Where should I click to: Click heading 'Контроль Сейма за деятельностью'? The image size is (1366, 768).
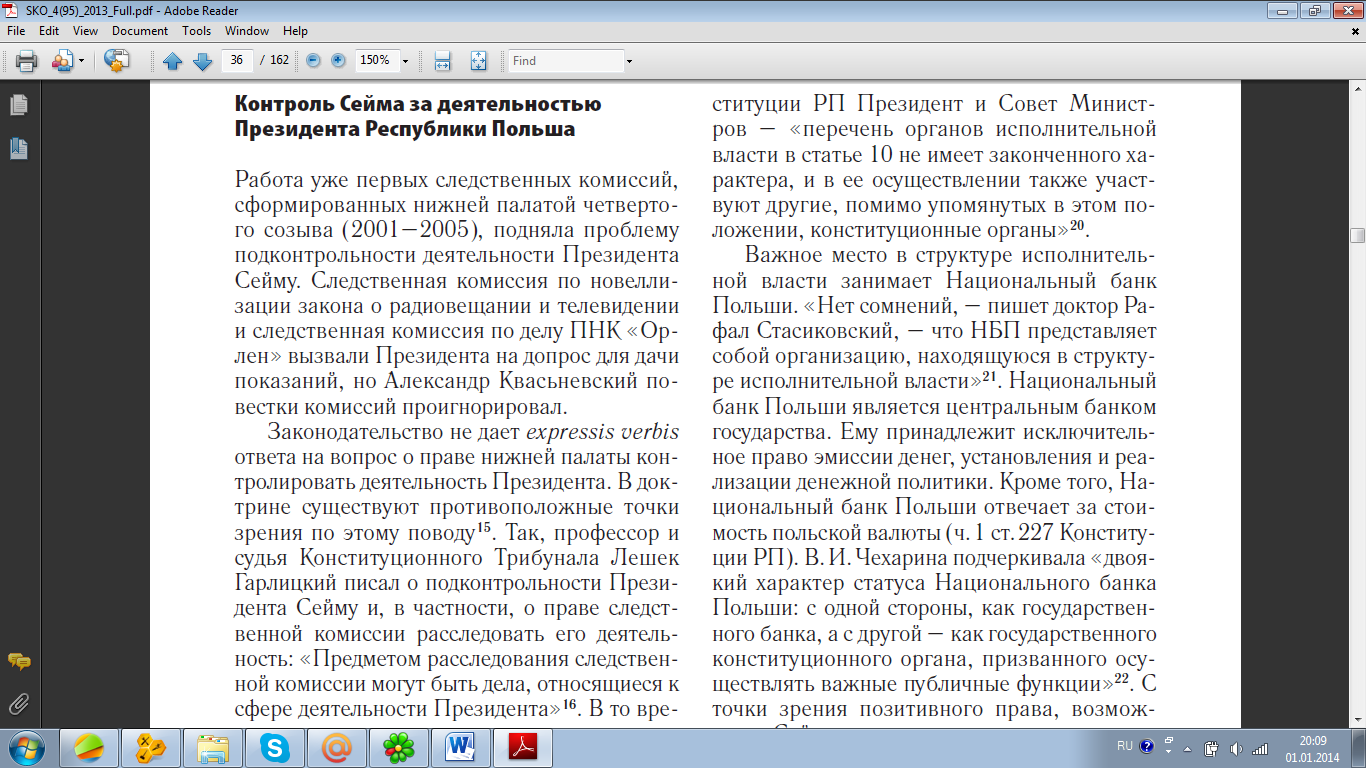pos(417,104)
